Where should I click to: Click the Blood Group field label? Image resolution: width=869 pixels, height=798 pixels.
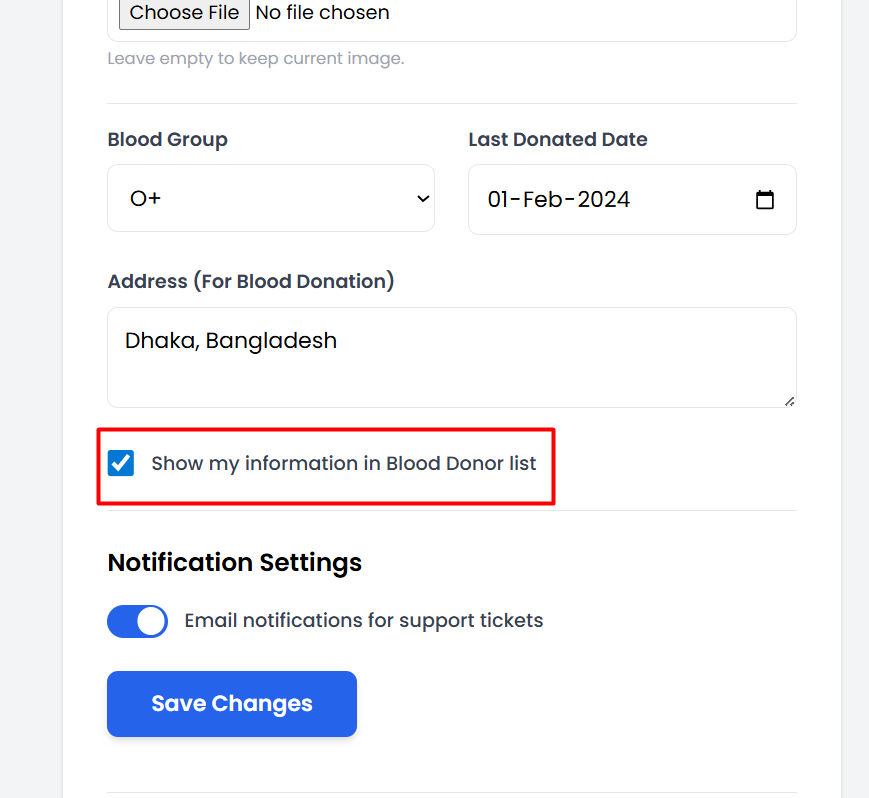[x=167, y=140]
